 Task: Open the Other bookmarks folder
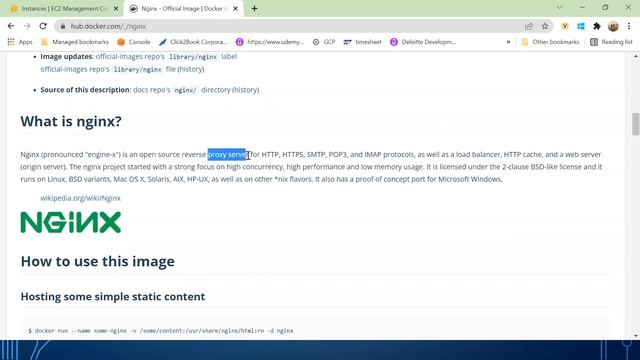coord(550,42)
